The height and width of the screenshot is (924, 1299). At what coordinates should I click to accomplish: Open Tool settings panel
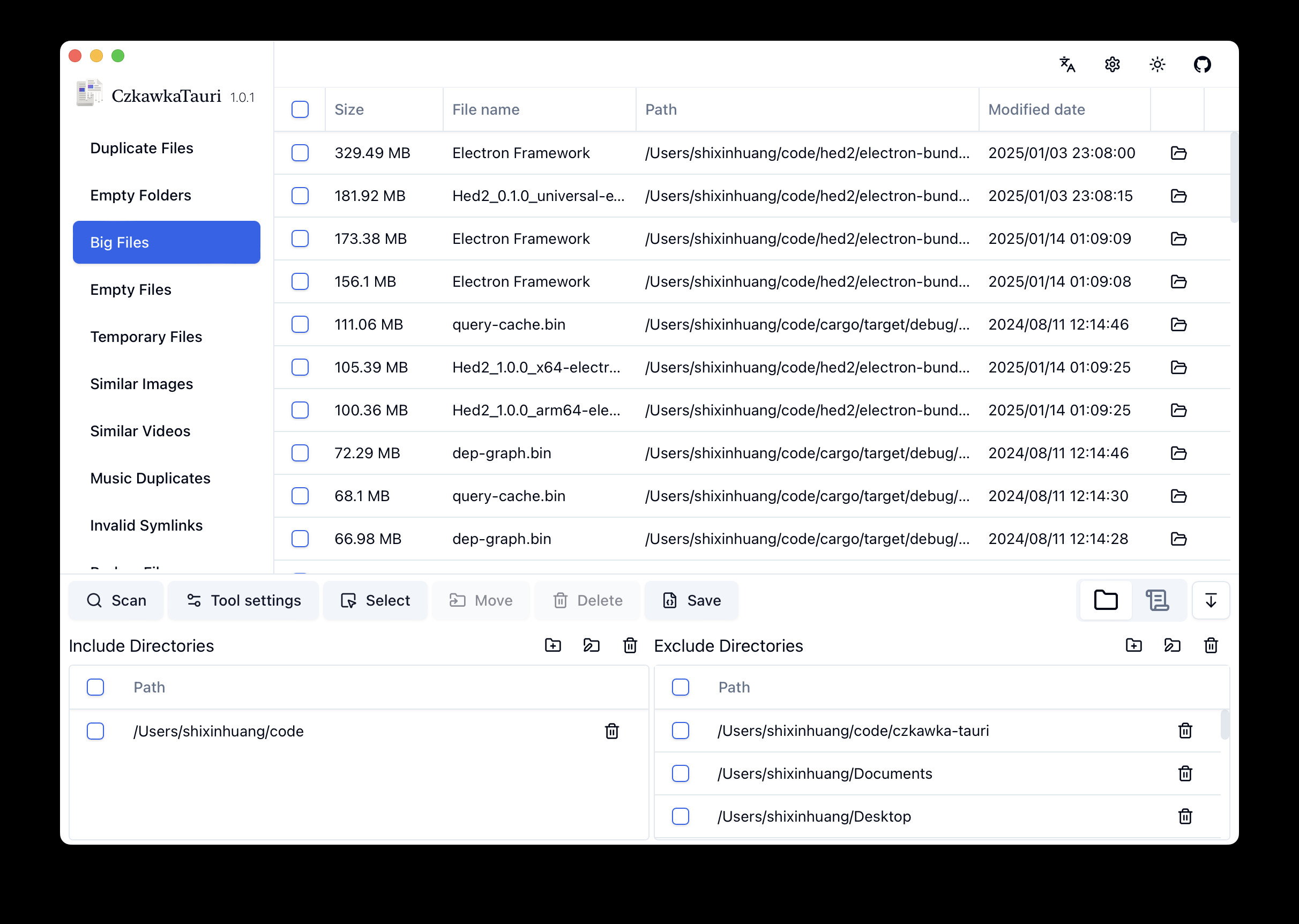[243, 600]
